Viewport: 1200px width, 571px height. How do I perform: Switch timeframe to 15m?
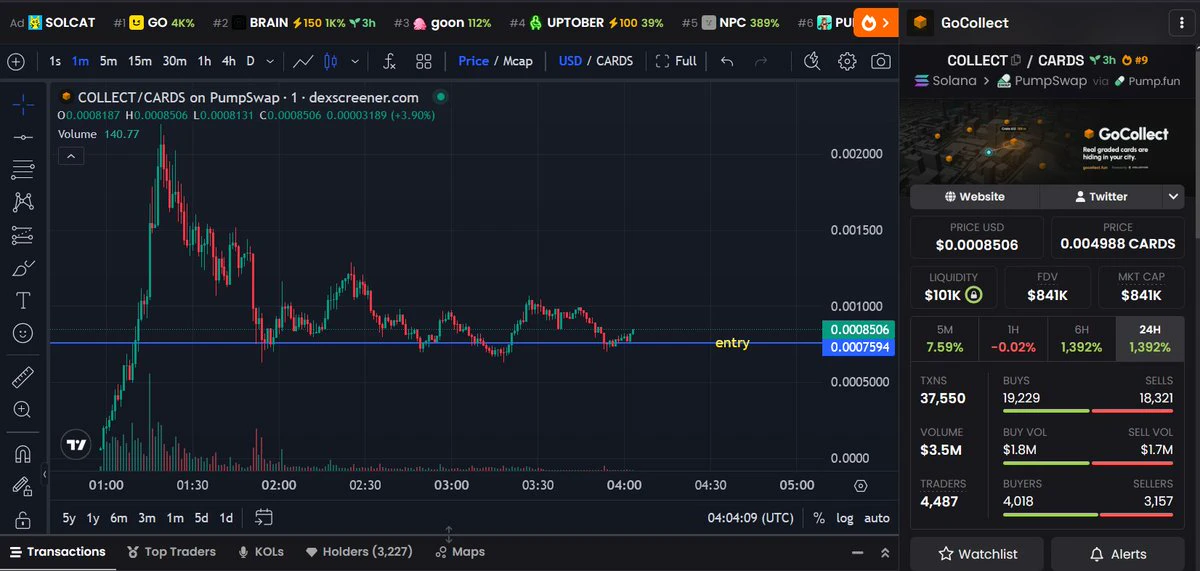coord(140,61)
